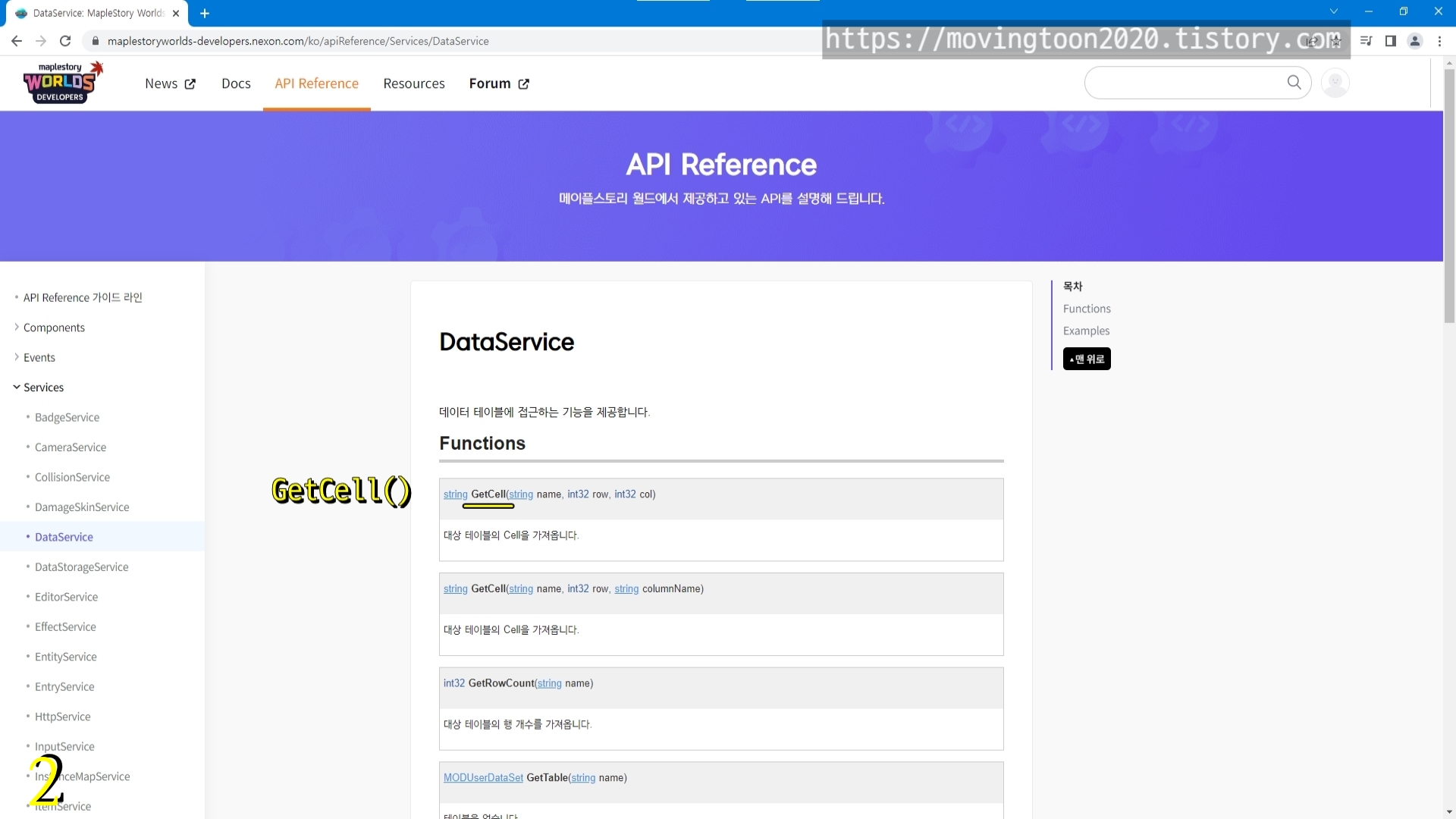Open BadgeService in the sidebar

(67, 417)
